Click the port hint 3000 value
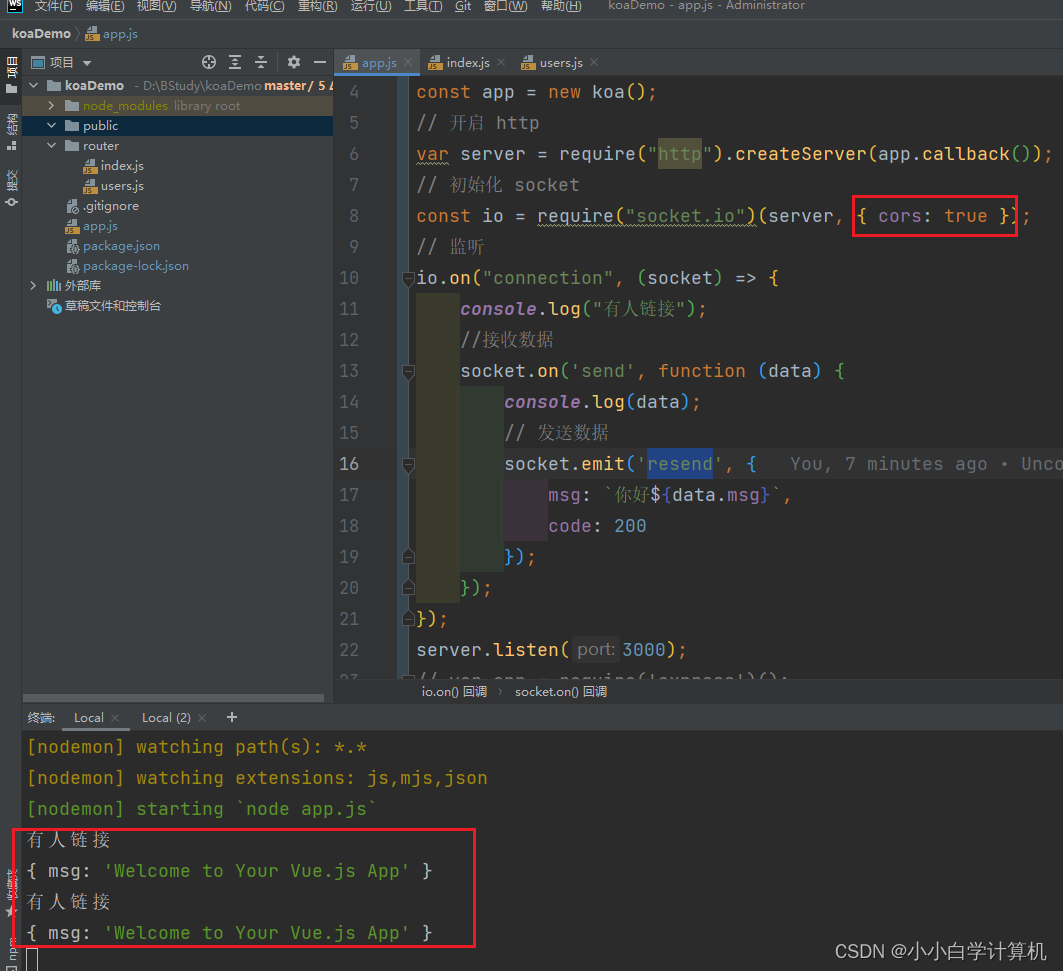The height and width of the screenshot is (971, 1063). (643, 650)
